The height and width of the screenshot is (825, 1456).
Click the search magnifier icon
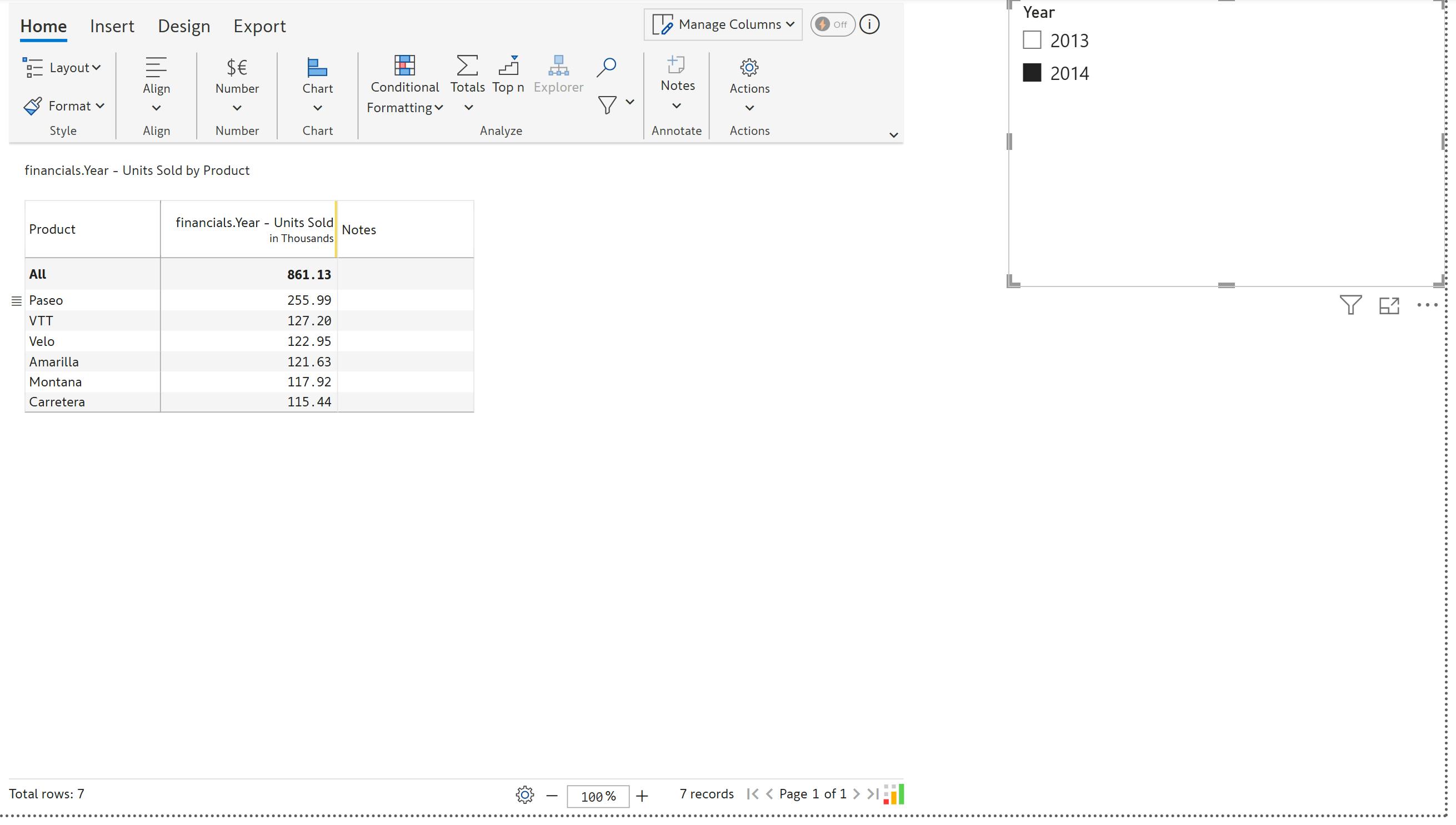[606, 67]
